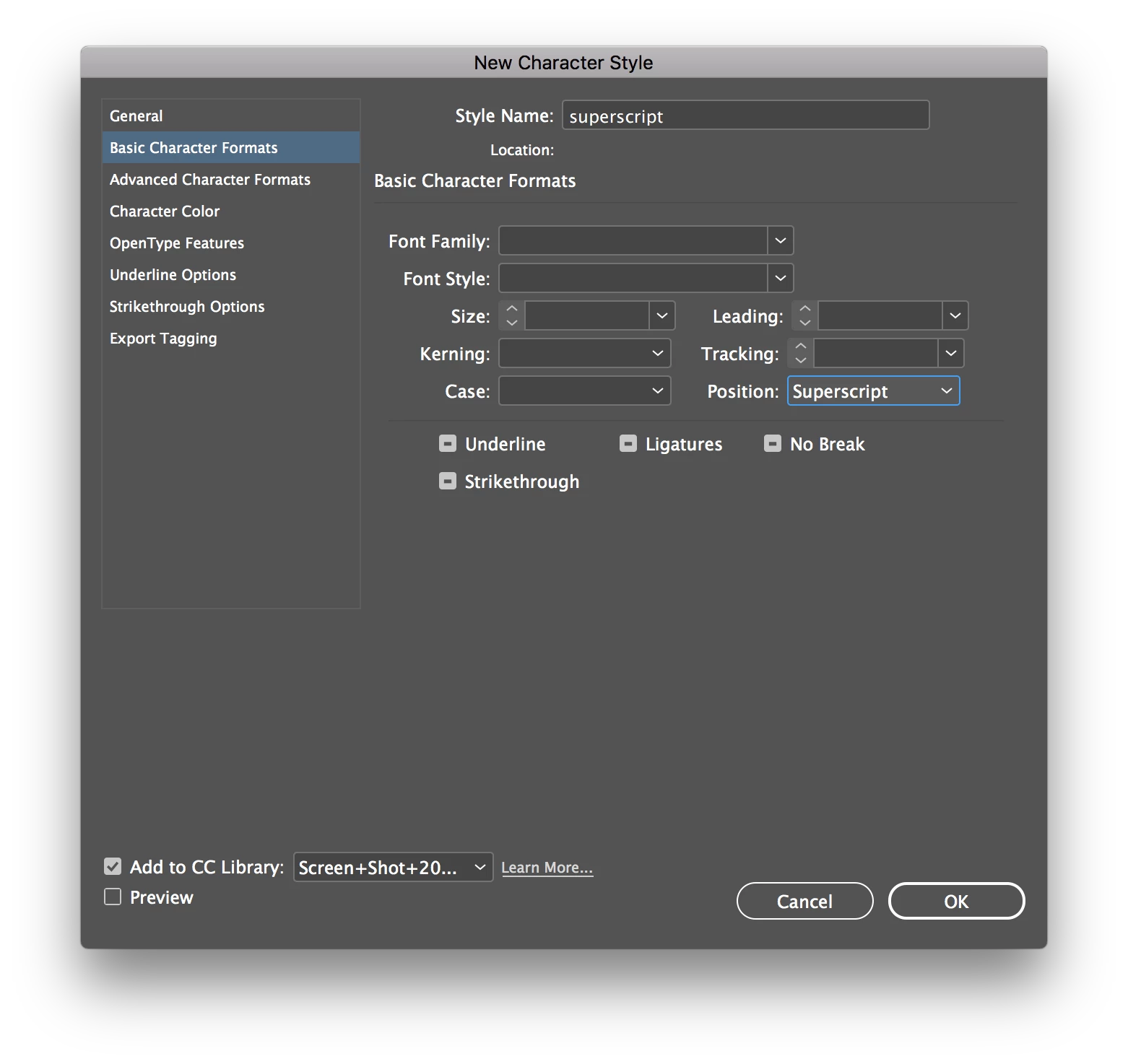The height and width of the screenshot is (1064, 1128).
Task: Expand the Font Family dropdown arrow
Action: (781, 240)
